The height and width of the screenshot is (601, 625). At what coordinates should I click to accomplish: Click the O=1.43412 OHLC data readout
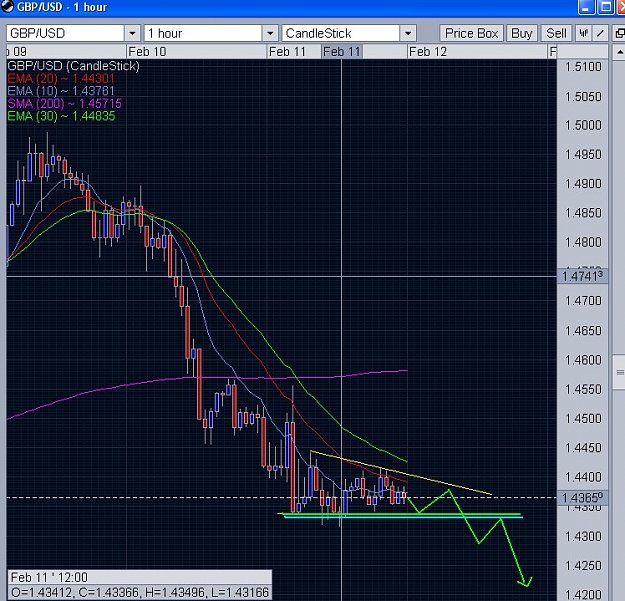point(140,592)
